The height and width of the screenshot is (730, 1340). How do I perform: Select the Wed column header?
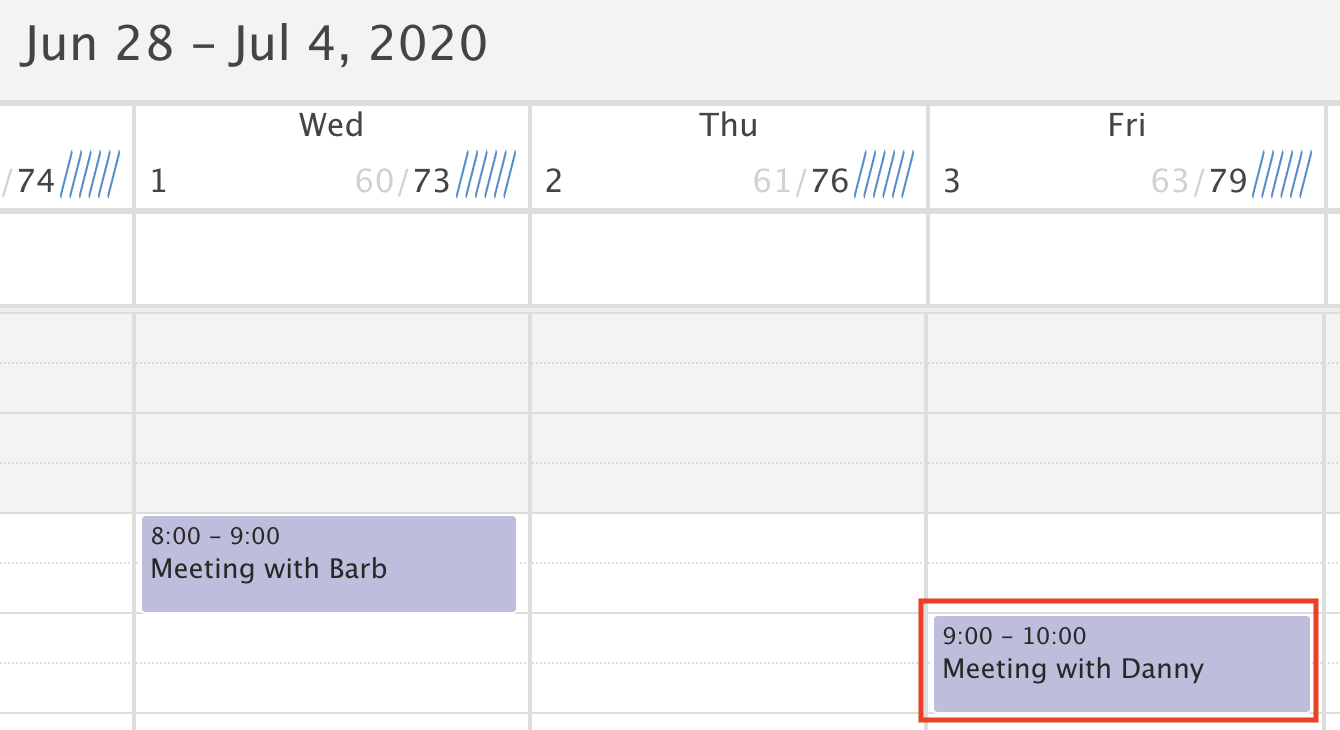click(x=331, y=126)
